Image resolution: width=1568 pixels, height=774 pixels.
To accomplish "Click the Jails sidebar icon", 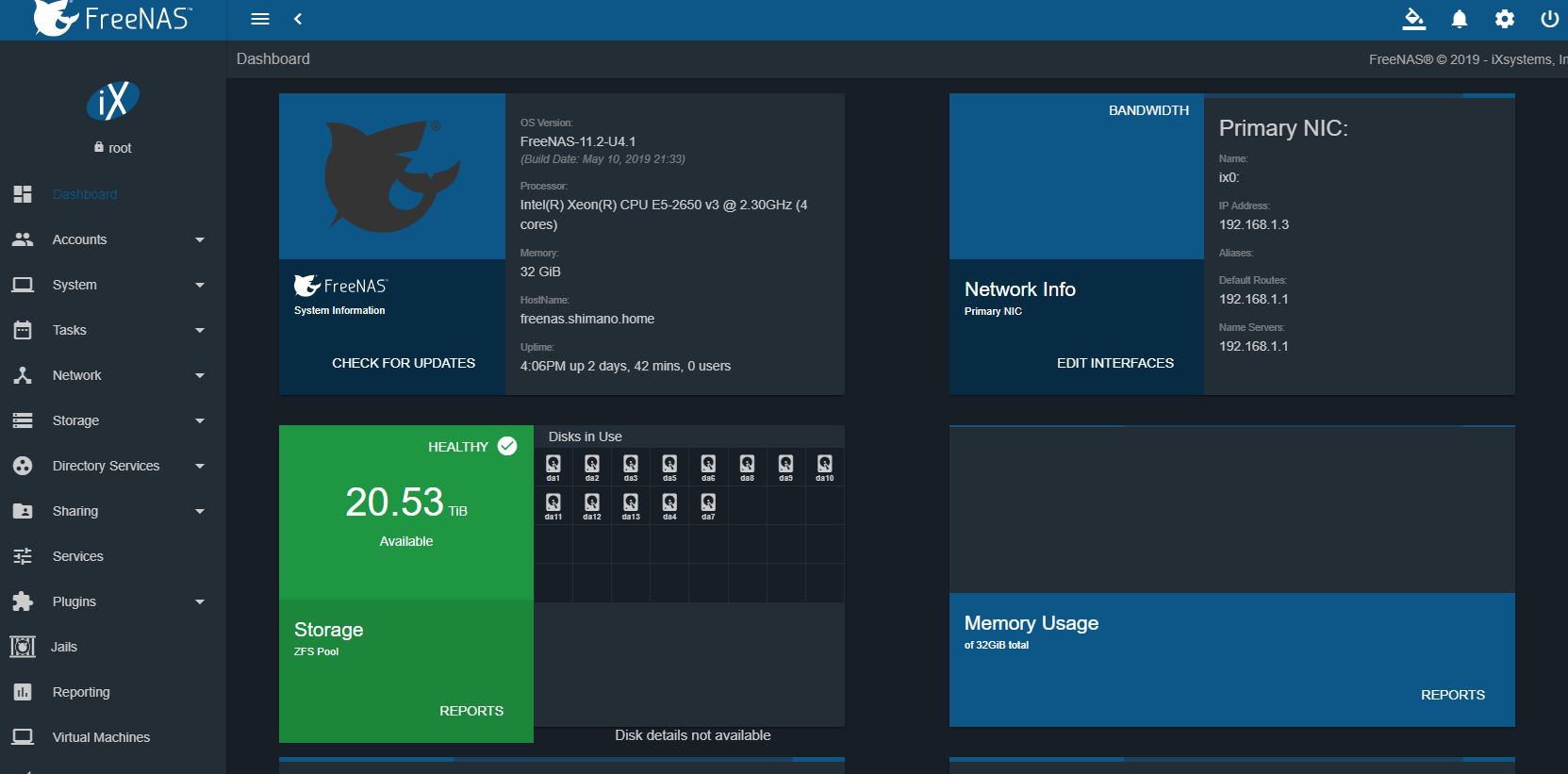I will pos(23,647).
